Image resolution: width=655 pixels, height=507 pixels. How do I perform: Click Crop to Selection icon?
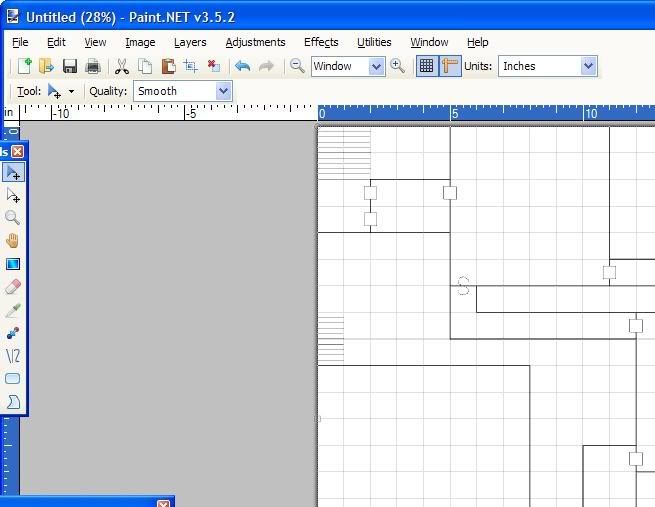tap(190, 66)
